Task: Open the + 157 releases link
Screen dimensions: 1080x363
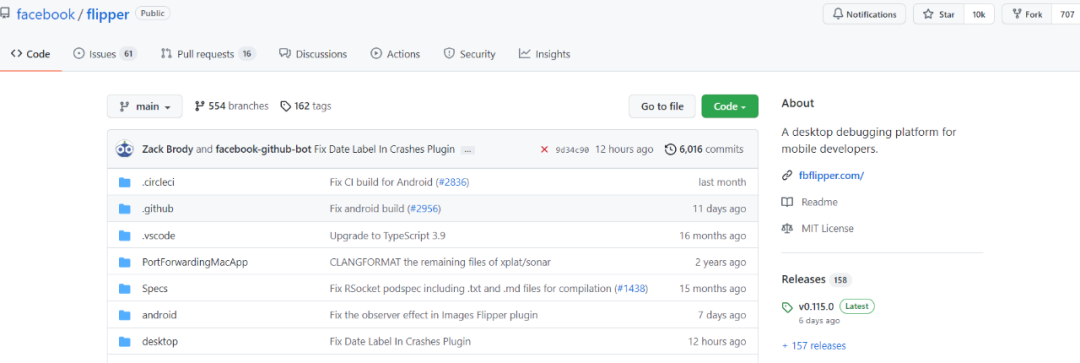Action: (813, 346)
